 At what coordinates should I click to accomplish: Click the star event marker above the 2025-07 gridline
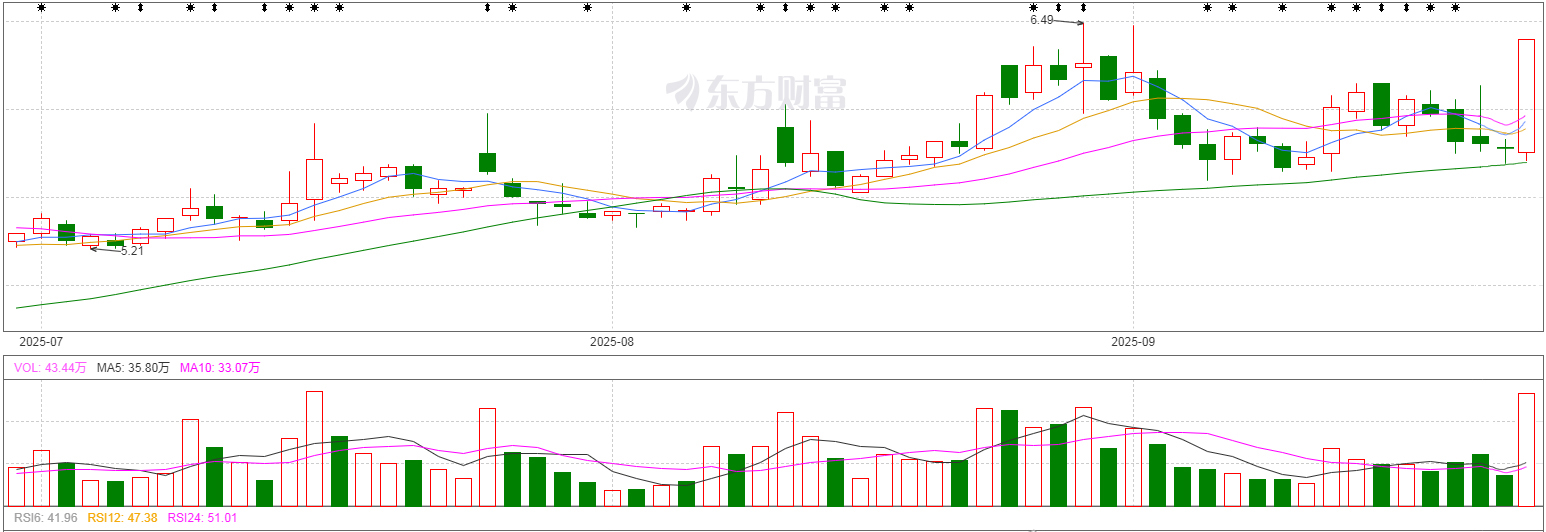(41, 8)
